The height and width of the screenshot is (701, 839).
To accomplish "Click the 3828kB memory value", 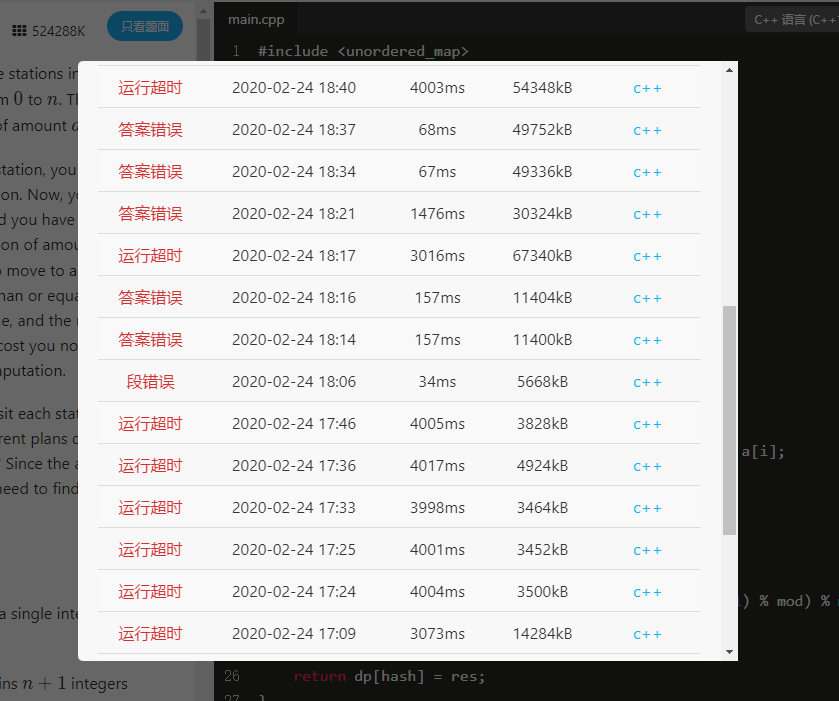I will coord(543,424).
